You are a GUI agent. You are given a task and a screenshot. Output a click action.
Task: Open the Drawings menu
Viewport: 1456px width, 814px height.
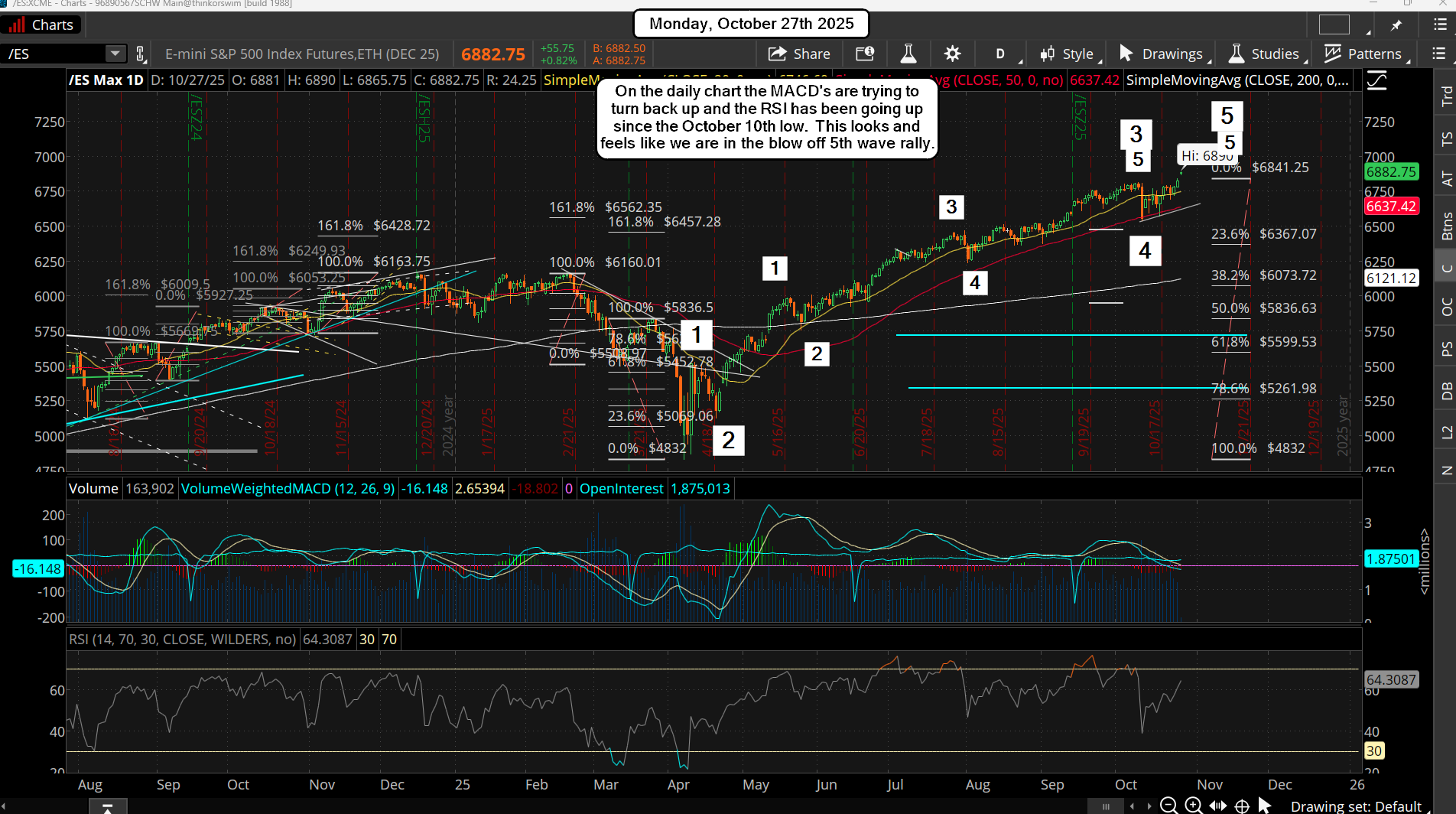coord(1162,54)
